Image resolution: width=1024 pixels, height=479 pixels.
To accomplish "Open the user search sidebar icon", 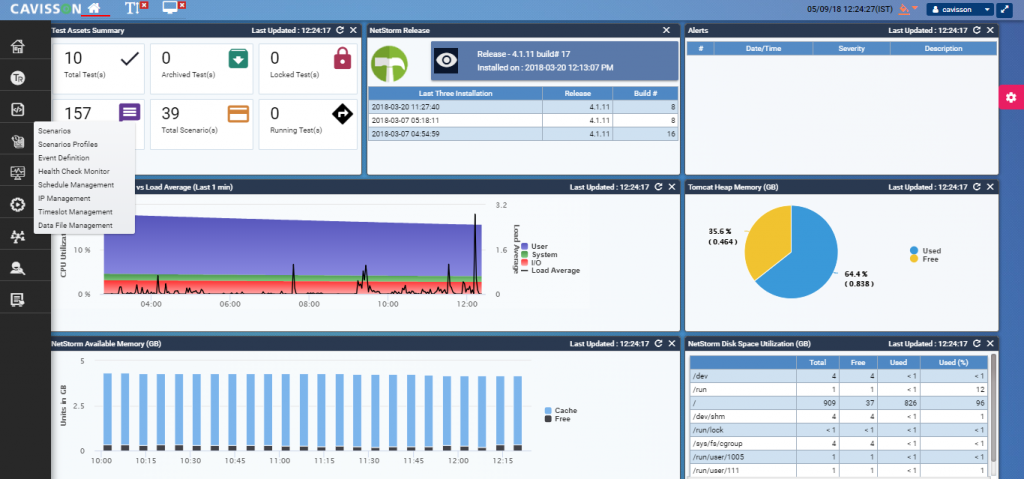I will tap(18, 268).
